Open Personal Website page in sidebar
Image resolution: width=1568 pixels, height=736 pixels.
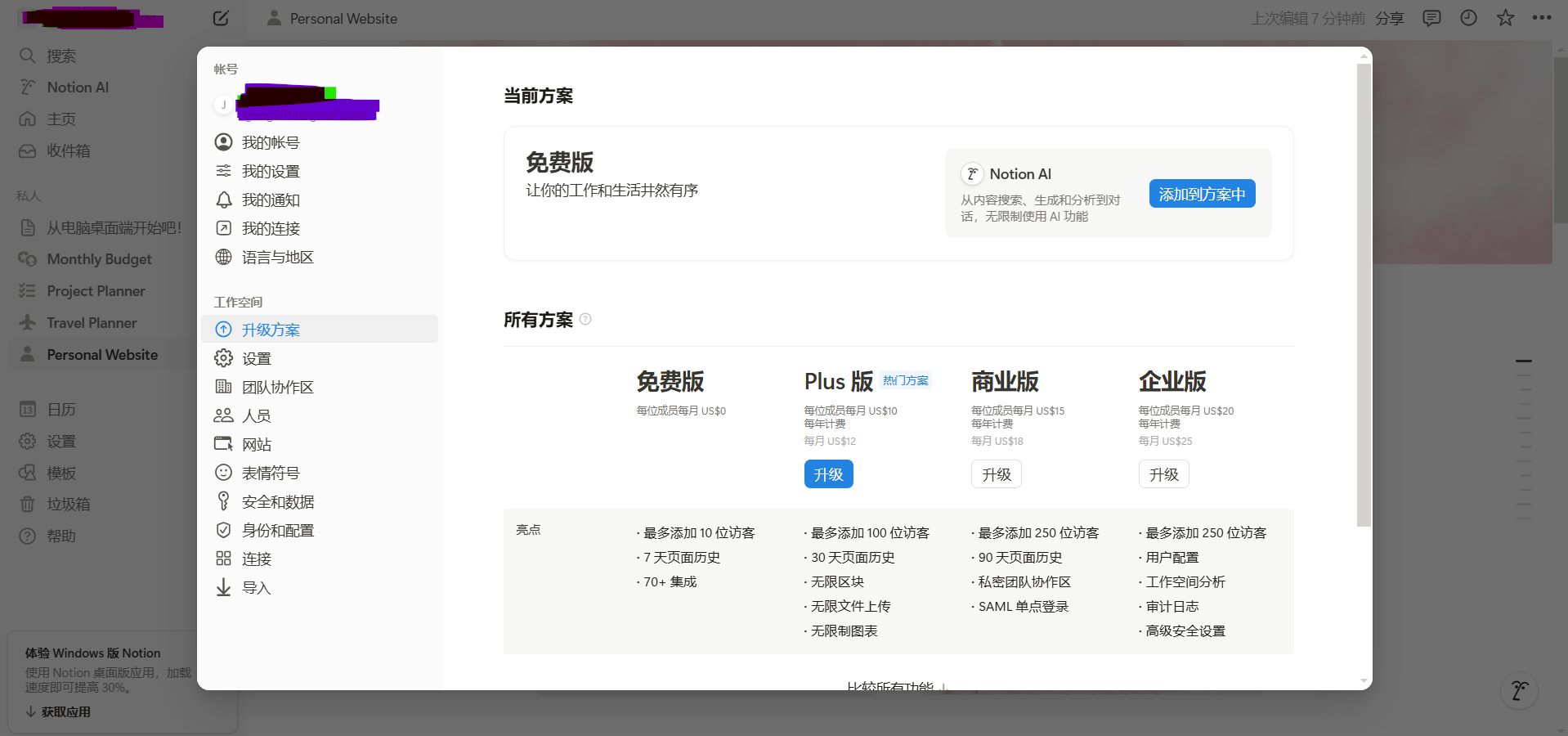click(x=103, y=355)
